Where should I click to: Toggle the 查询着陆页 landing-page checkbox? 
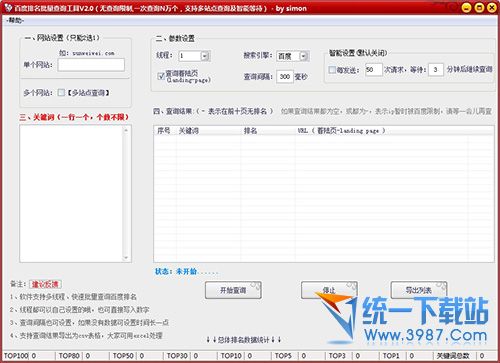coord(161,76)
